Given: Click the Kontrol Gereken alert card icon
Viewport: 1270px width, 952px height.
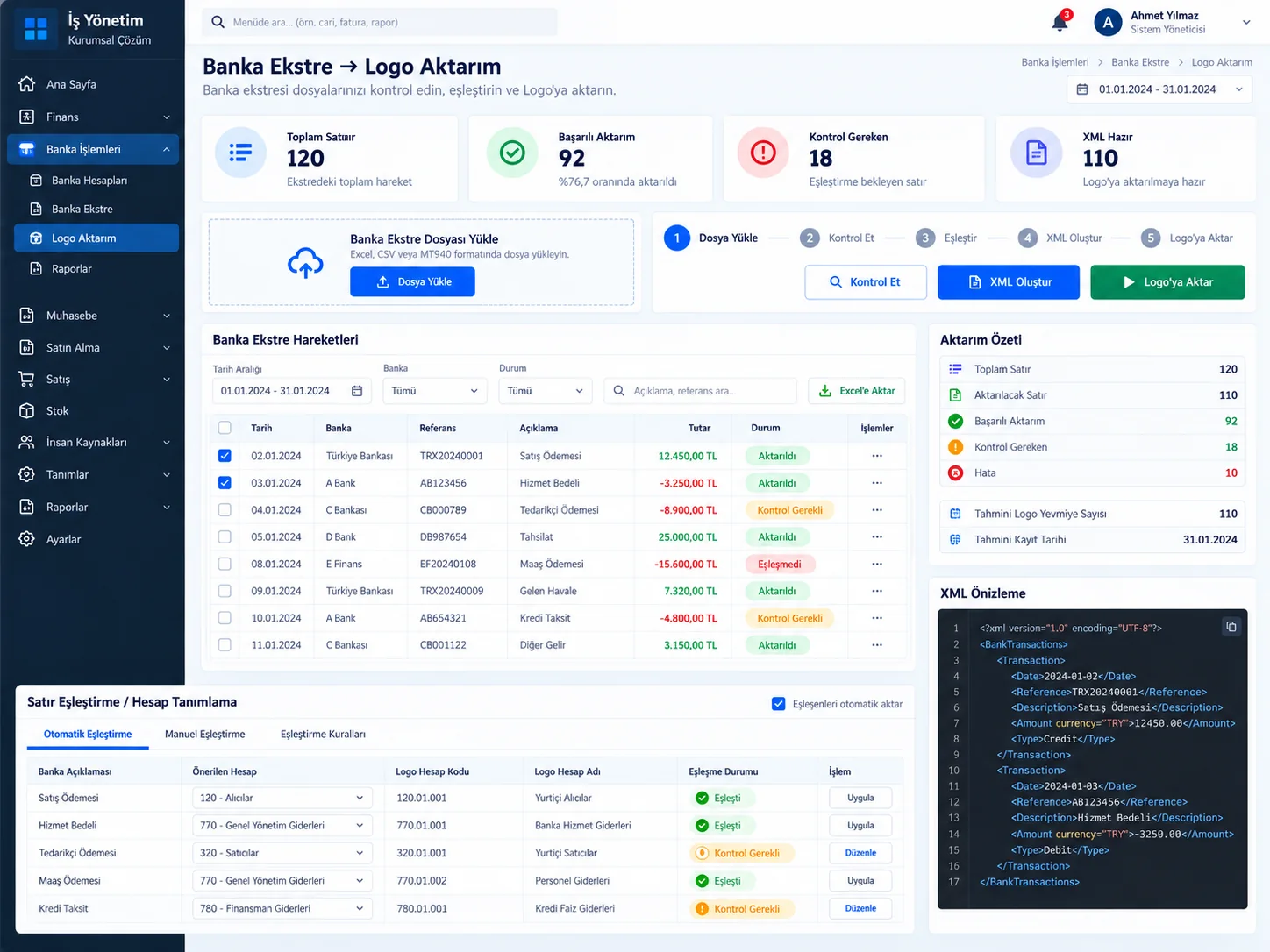Looking at the screenshot, I should (763, 153).
